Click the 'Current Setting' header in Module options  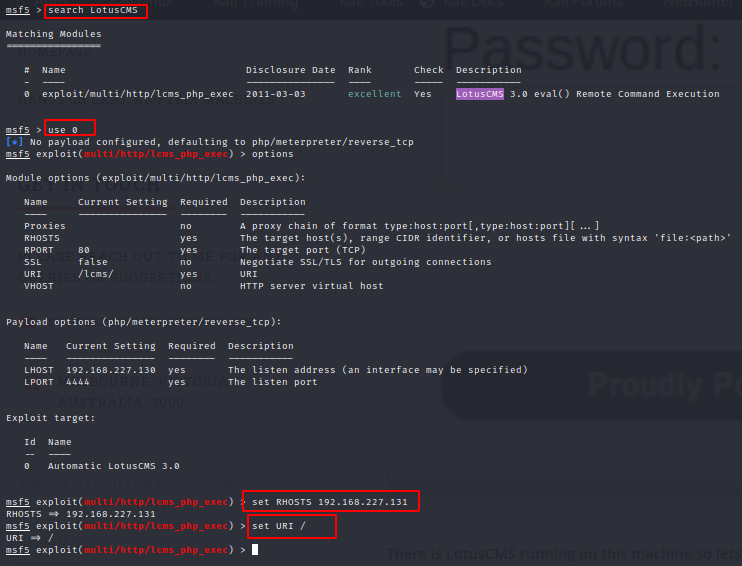[x=123, y=202]
